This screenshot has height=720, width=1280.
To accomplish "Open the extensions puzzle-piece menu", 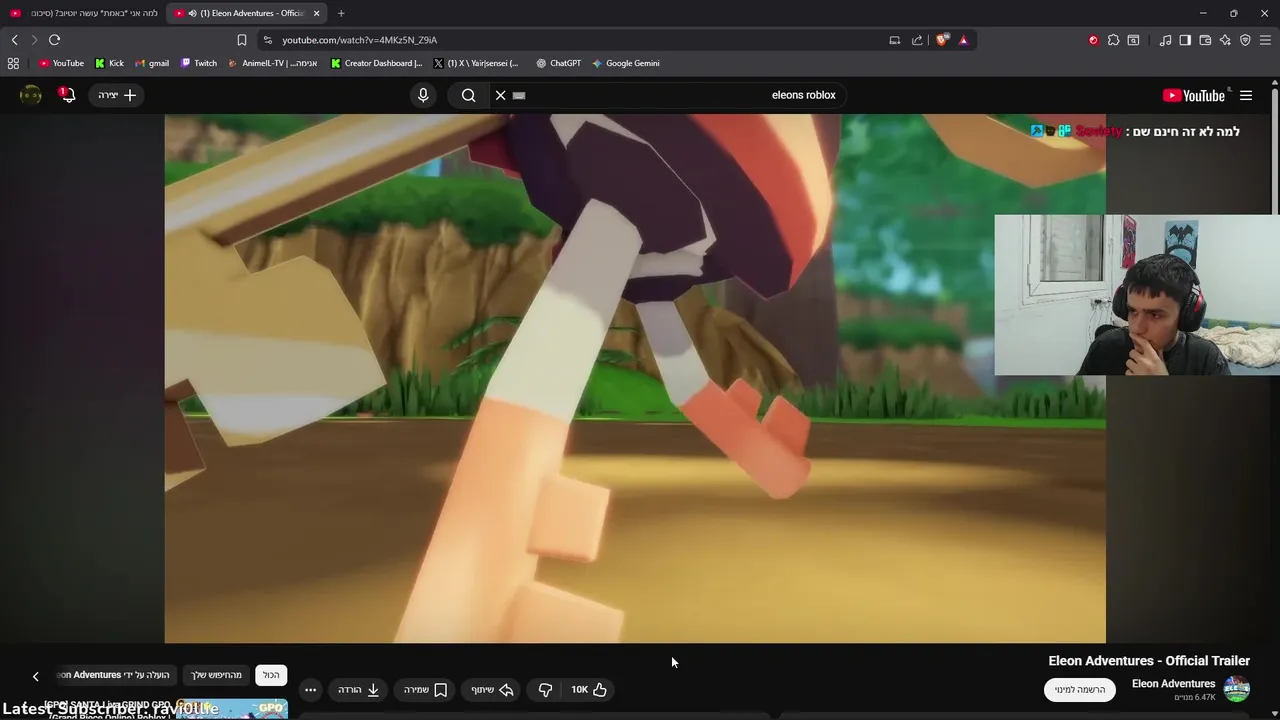I will (x=1113, y=40).
